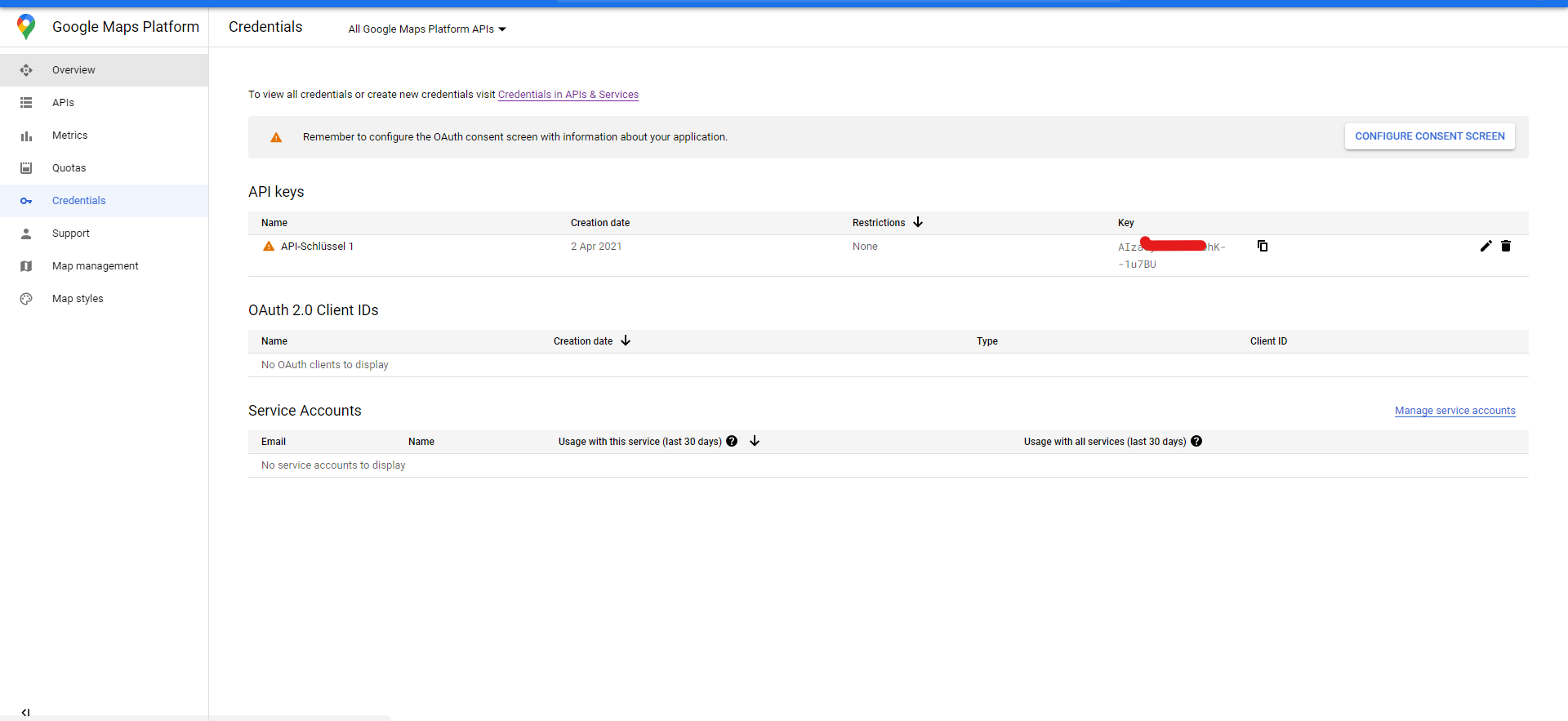Follow Credentials in APIs & Services link
The height and width of the screenshot is (721, 1568).
coord(568,95)
